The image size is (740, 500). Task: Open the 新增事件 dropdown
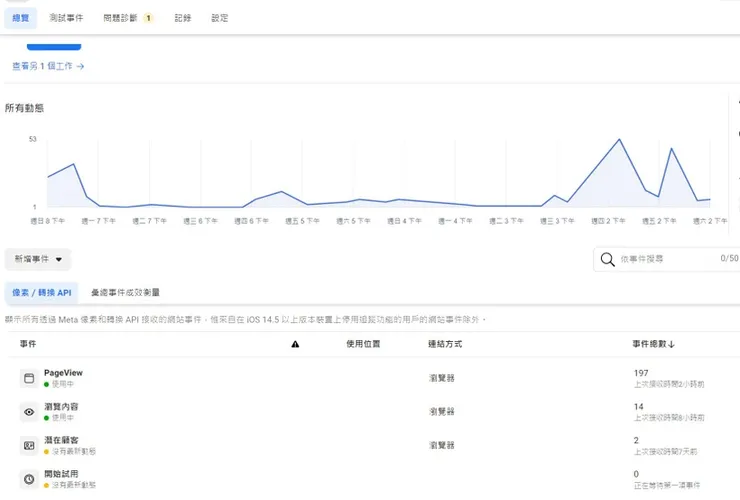[x=38, y=259]
